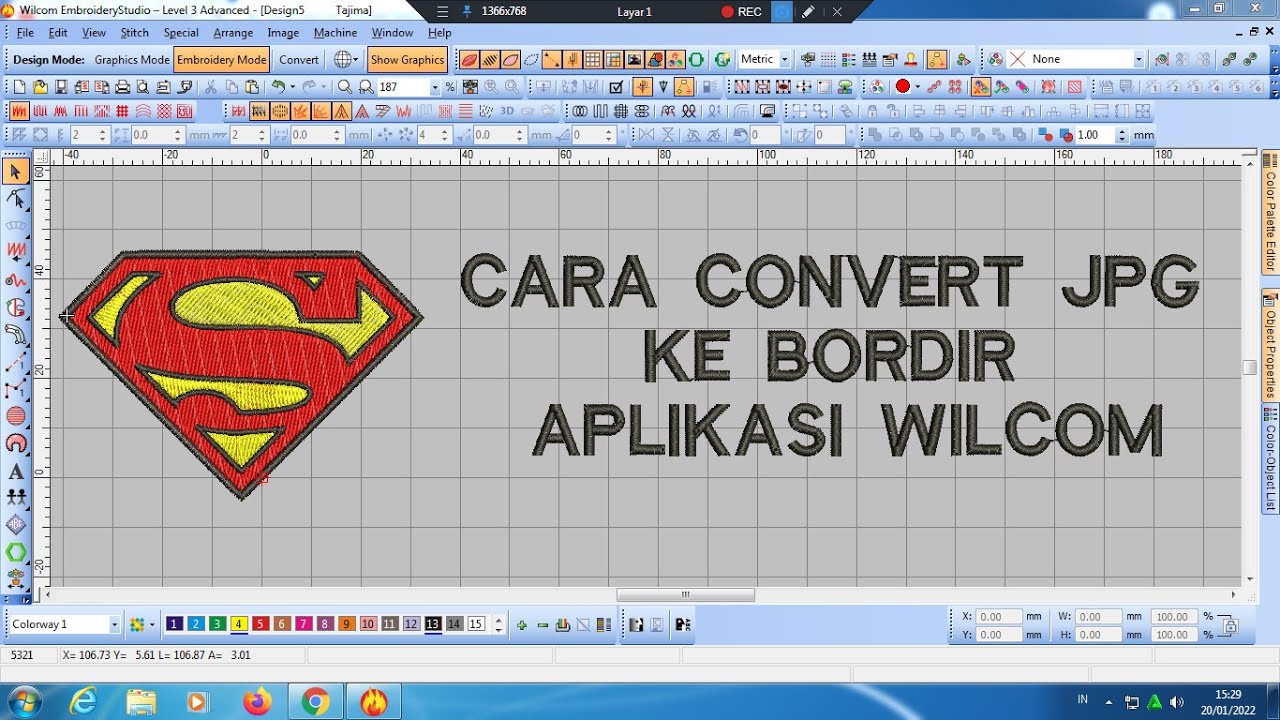Click the New design icon
Viewport: 1280px width, 720px height.
tap(20, 87)
